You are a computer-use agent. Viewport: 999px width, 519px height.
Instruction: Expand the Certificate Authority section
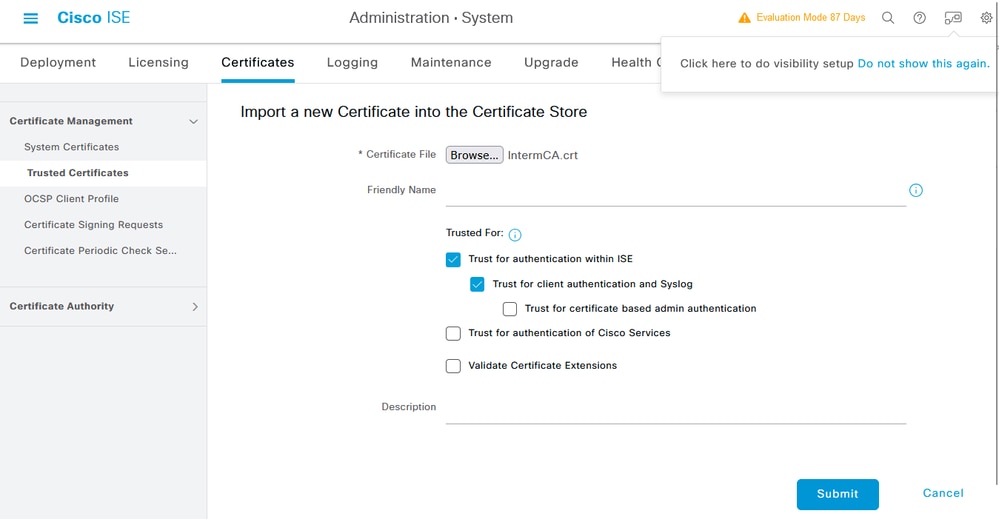pyautogui.click(x=195, y=307)
